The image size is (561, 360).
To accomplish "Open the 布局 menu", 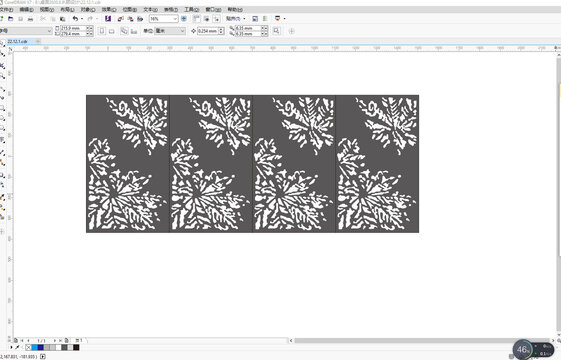I will (67, 10).
